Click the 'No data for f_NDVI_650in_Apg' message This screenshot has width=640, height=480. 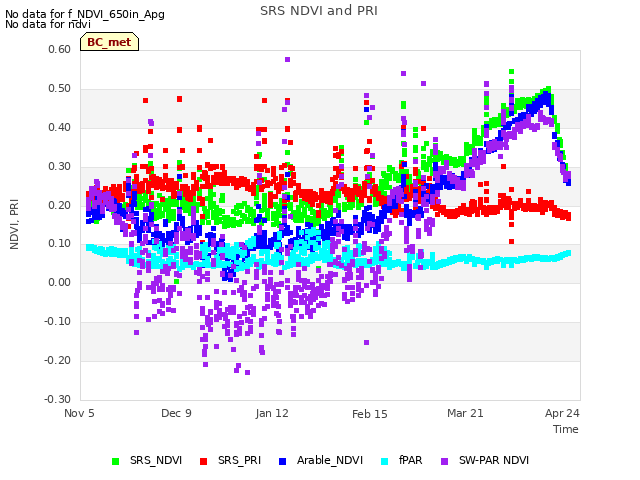[85, 14]
